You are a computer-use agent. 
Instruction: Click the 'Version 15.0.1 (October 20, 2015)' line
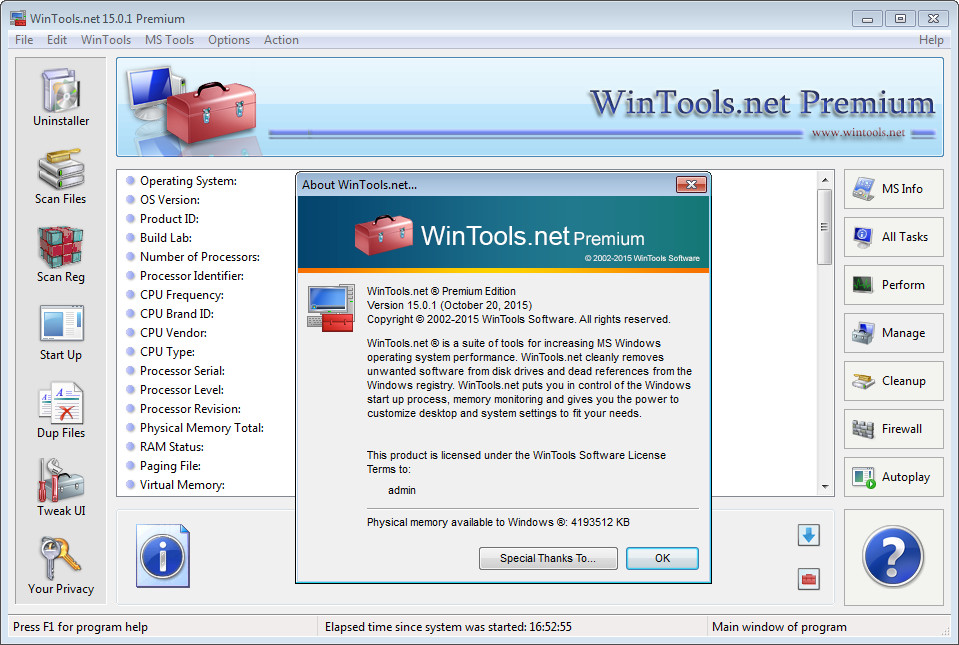[450, 305]
